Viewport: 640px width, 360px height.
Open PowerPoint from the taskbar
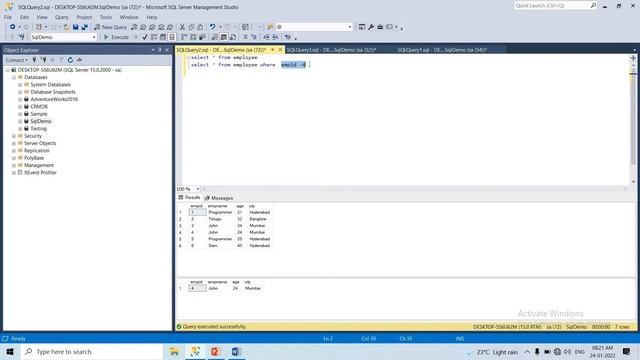click(216, 351)
